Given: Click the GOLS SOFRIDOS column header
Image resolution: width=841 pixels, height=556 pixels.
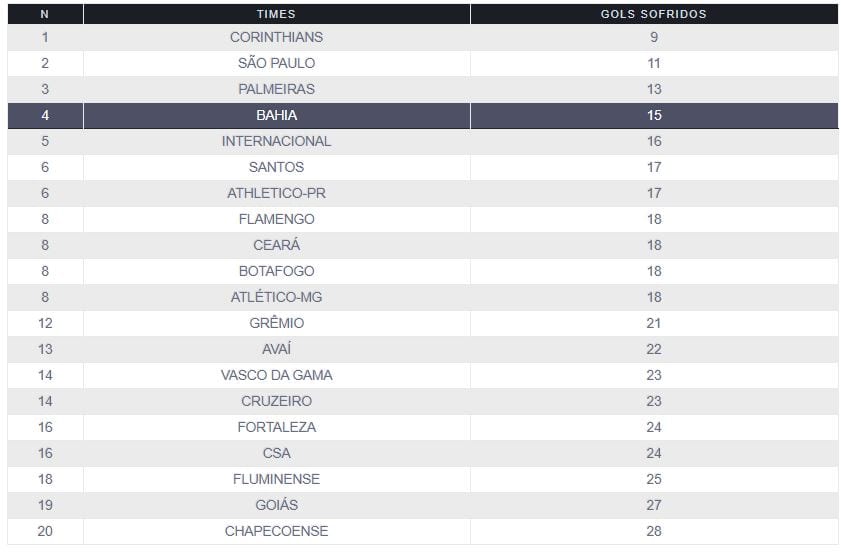Looking at the screenshot, I should pos(653,15).
